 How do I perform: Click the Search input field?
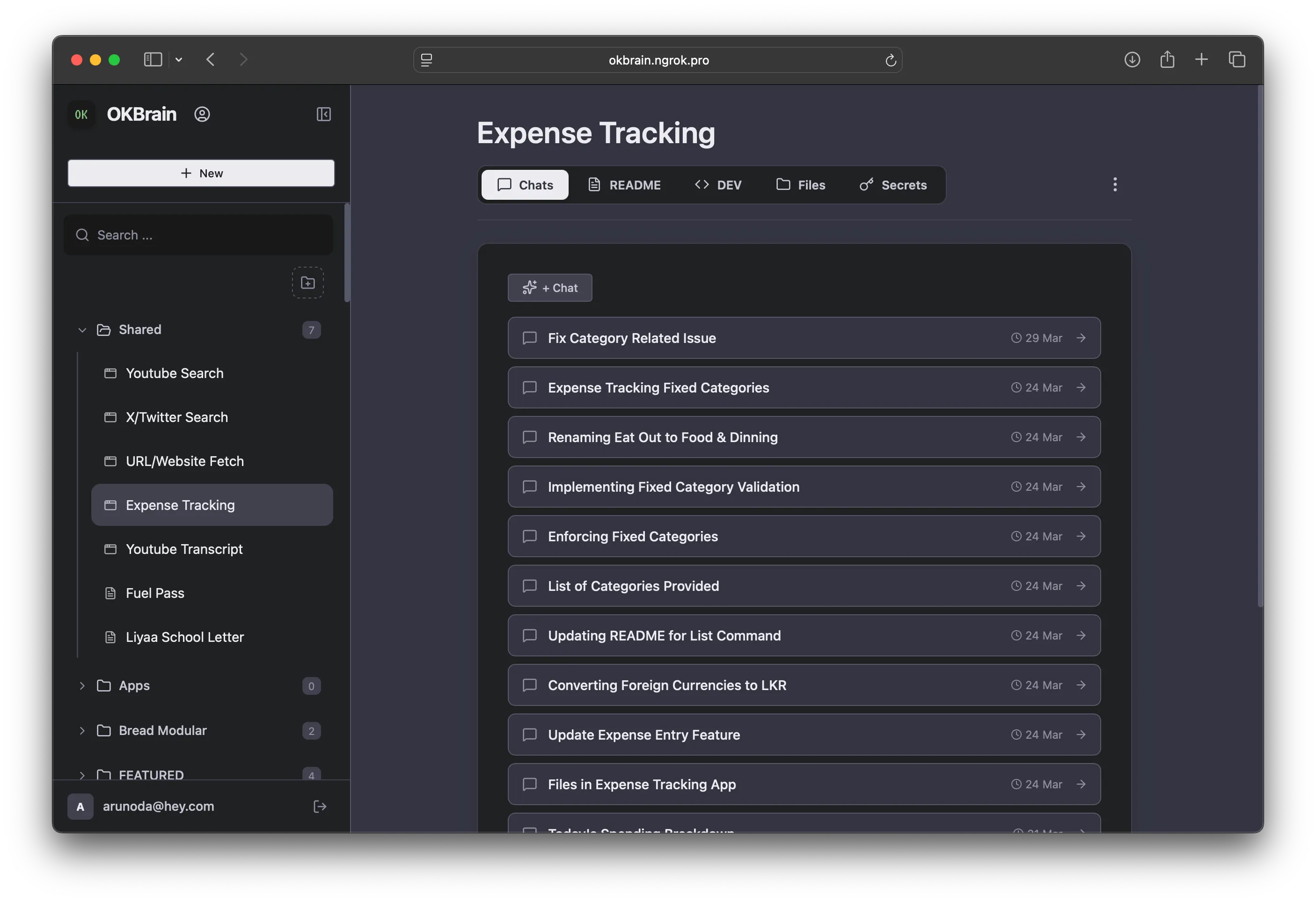click(x=199, y=234)
